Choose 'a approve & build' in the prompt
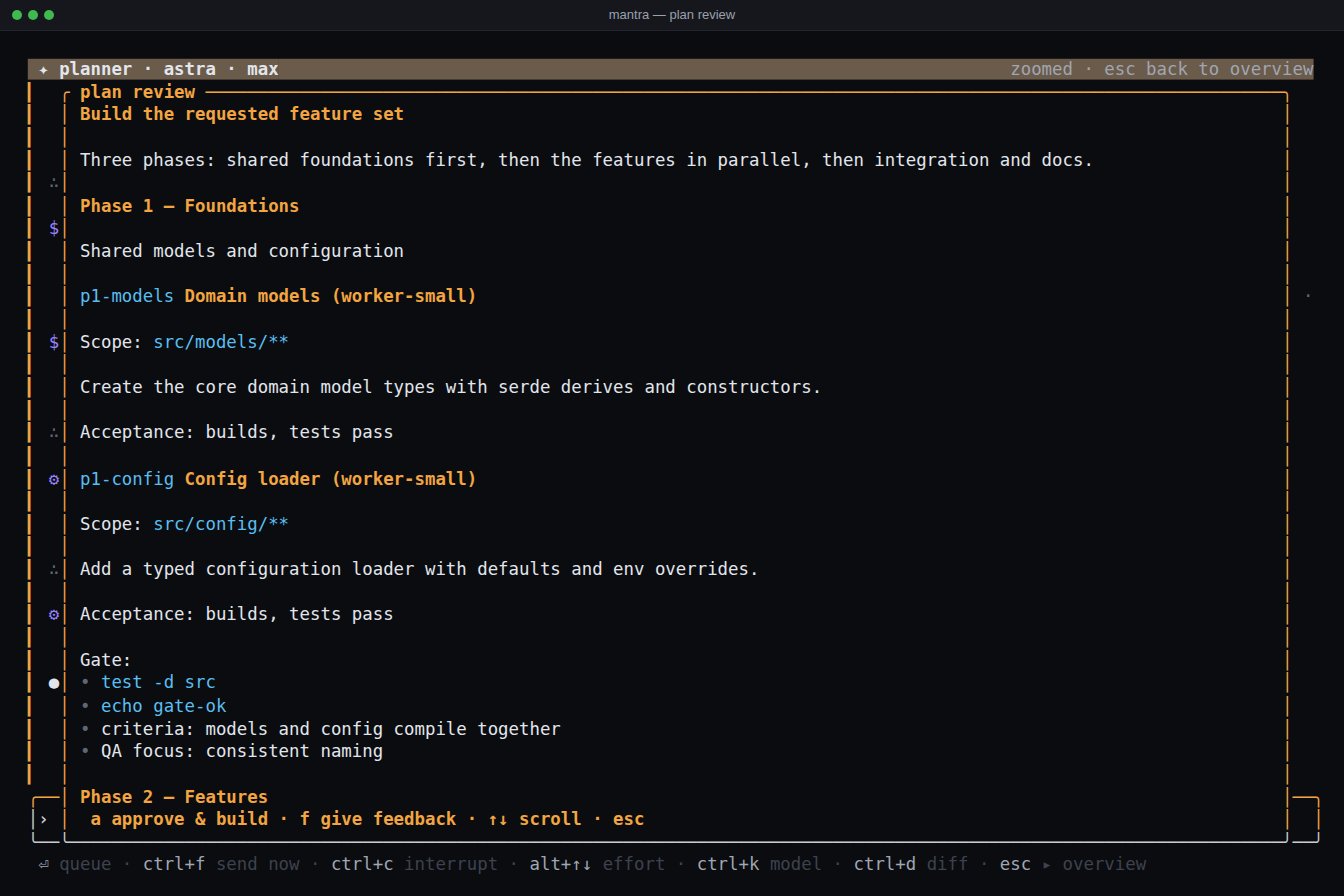 179,819
